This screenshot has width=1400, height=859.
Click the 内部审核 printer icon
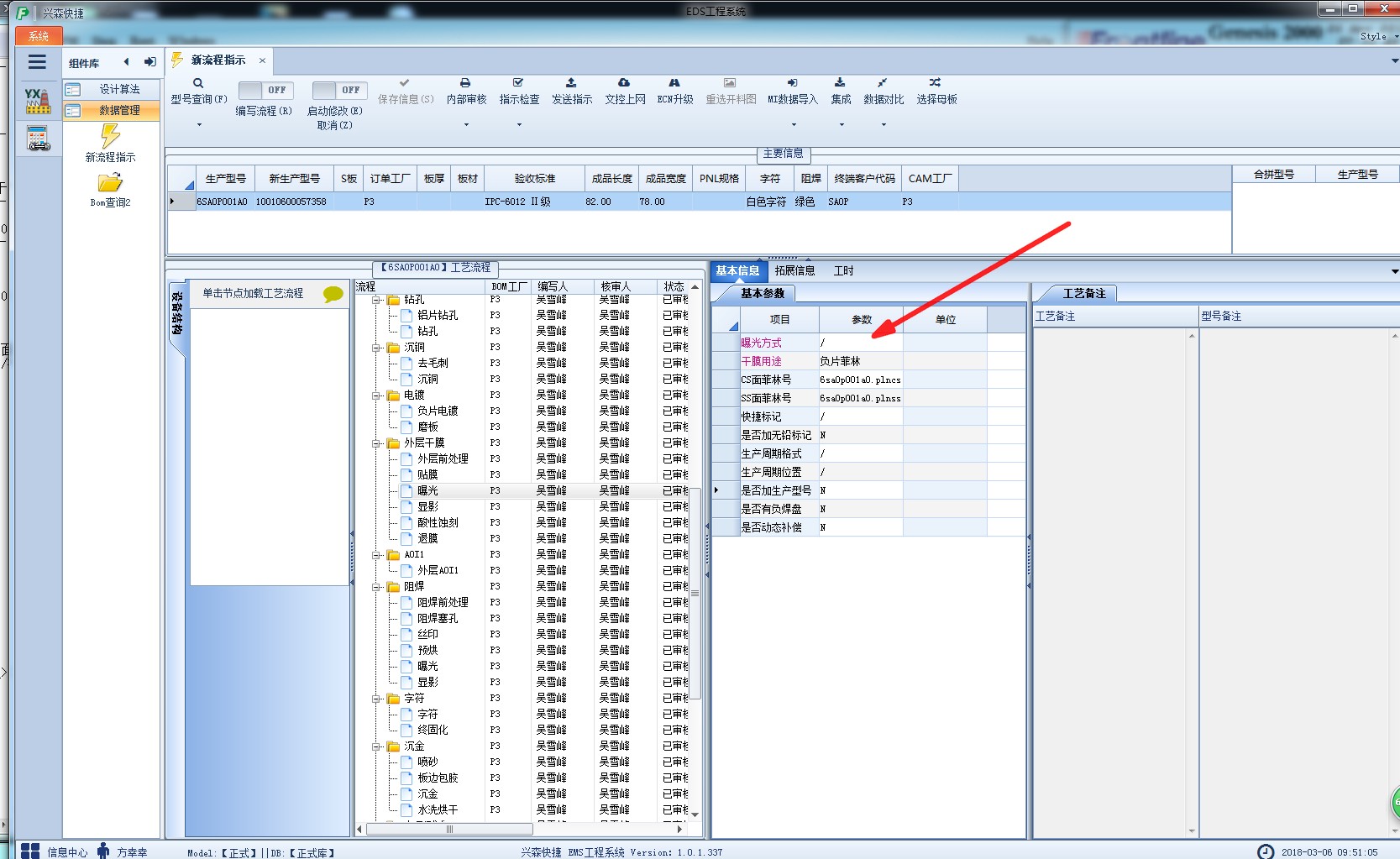465,83
